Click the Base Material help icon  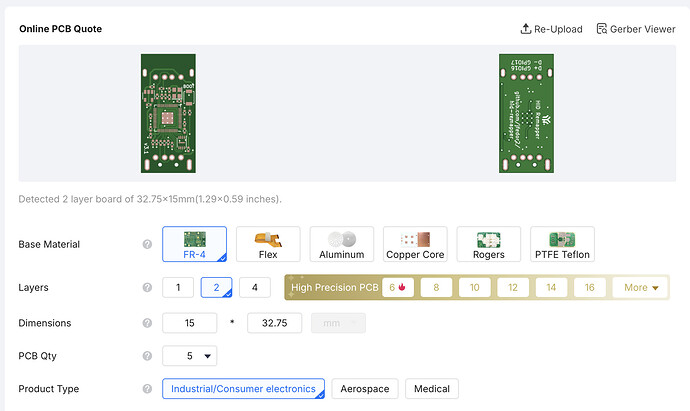pyautogui.click(x=147, y=244)
